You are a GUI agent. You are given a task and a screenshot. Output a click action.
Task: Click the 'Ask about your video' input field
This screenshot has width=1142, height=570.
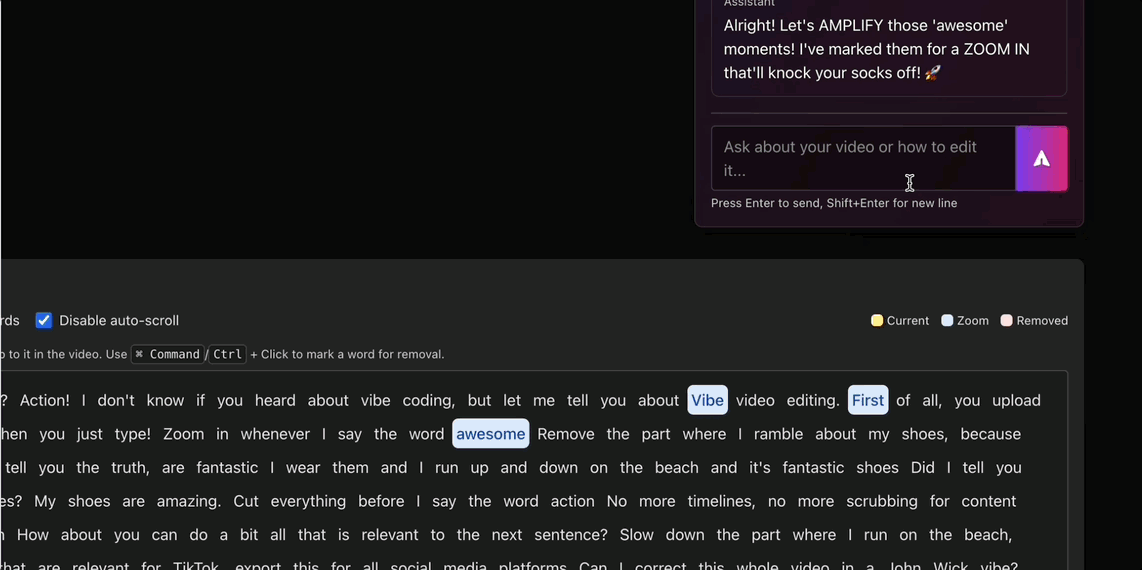point(862,158)
